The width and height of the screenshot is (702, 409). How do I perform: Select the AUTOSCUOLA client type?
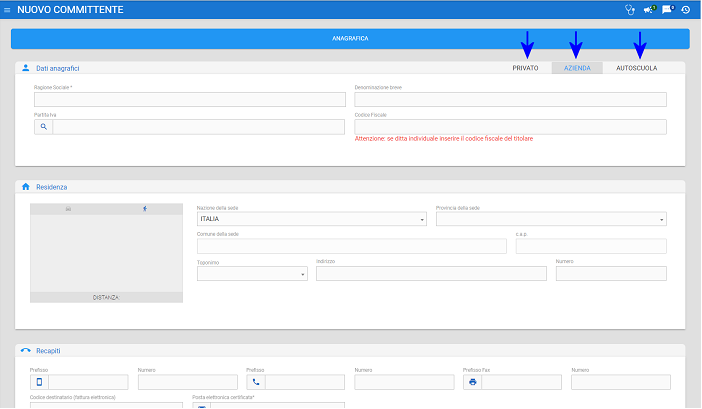636,68
